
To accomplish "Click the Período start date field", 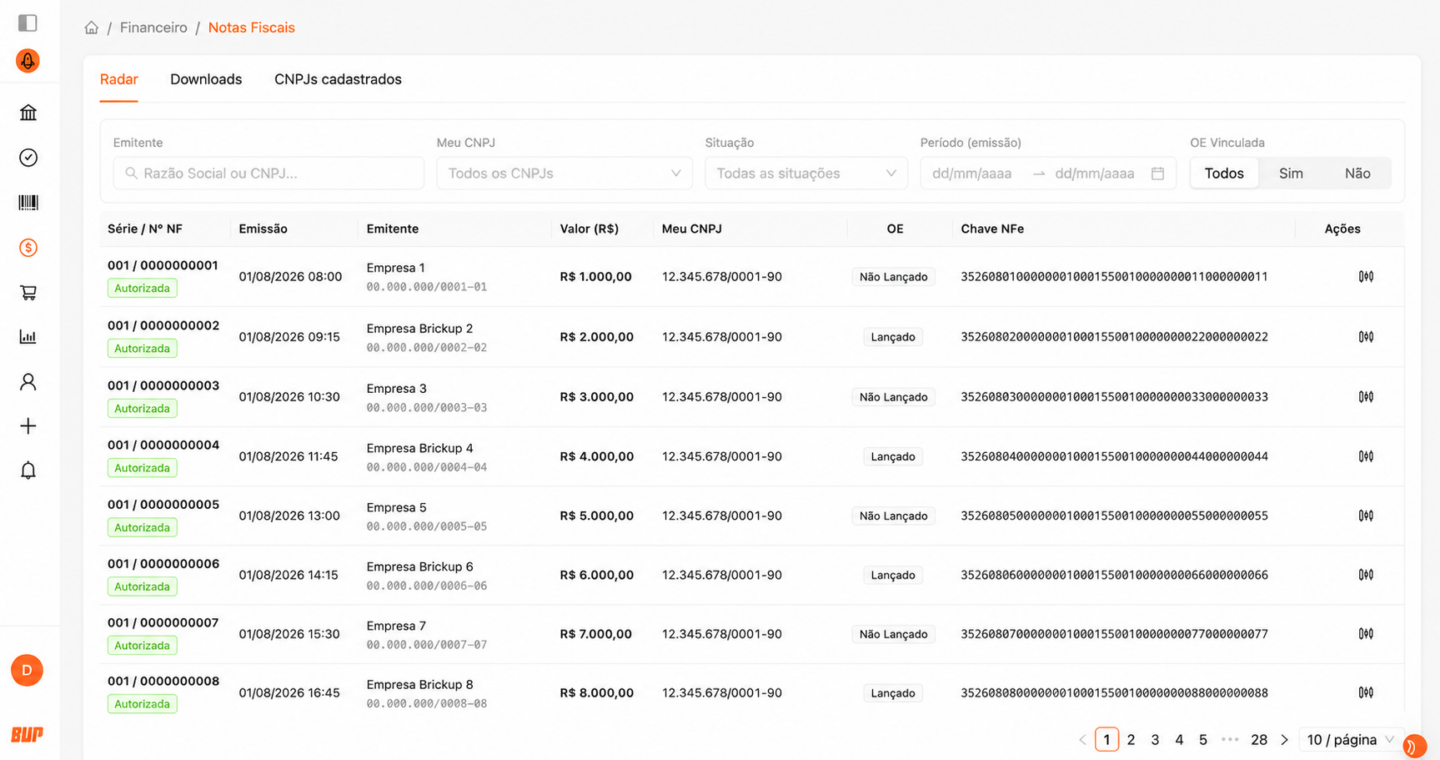I will pos(973,173).
